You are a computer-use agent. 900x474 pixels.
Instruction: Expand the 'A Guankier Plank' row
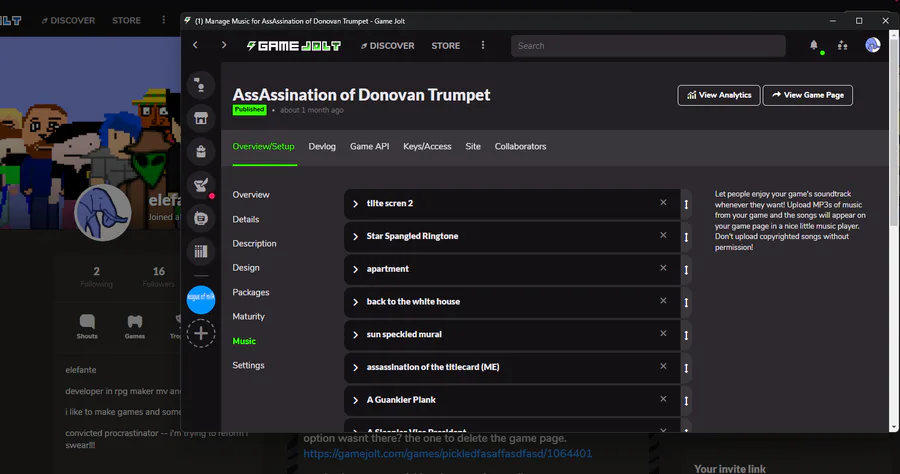pos(355,400)
